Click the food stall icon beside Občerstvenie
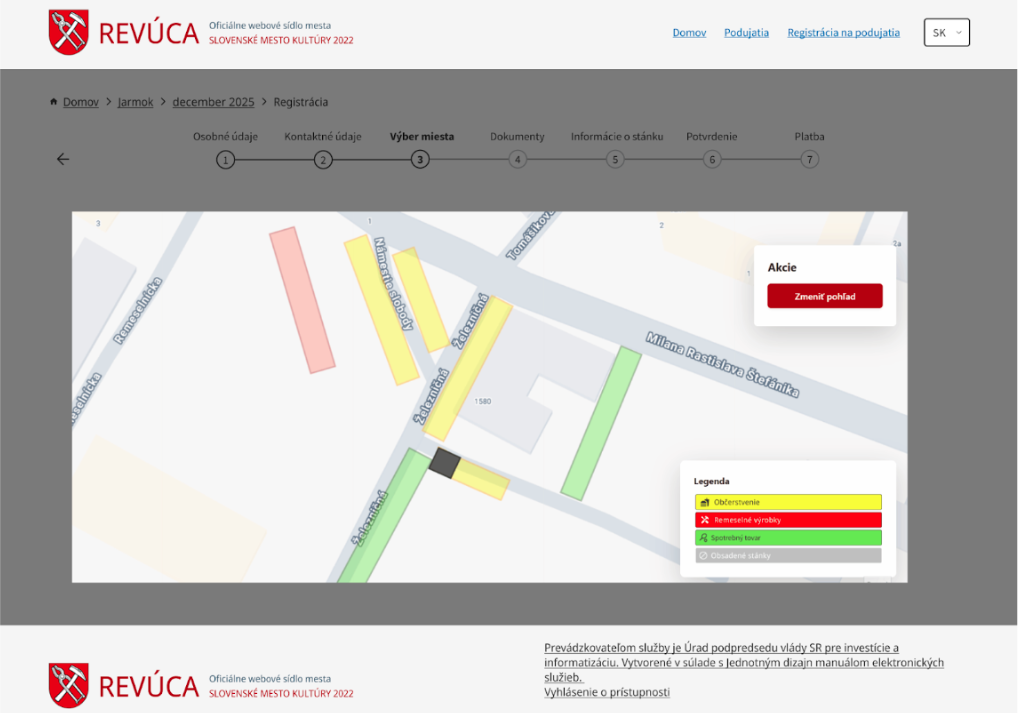Screen dimensions: 1018x713 (x=703, y=502)
